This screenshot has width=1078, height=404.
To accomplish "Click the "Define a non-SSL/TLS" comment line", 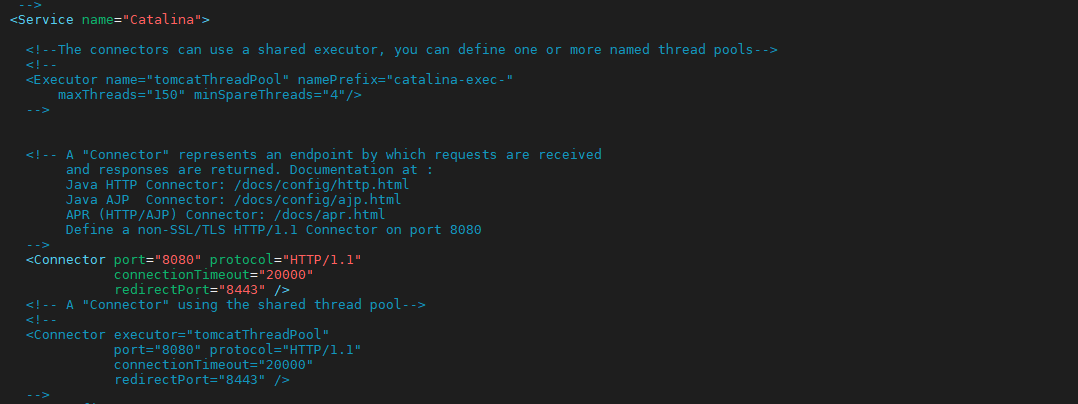I will [x=273, y=230].
